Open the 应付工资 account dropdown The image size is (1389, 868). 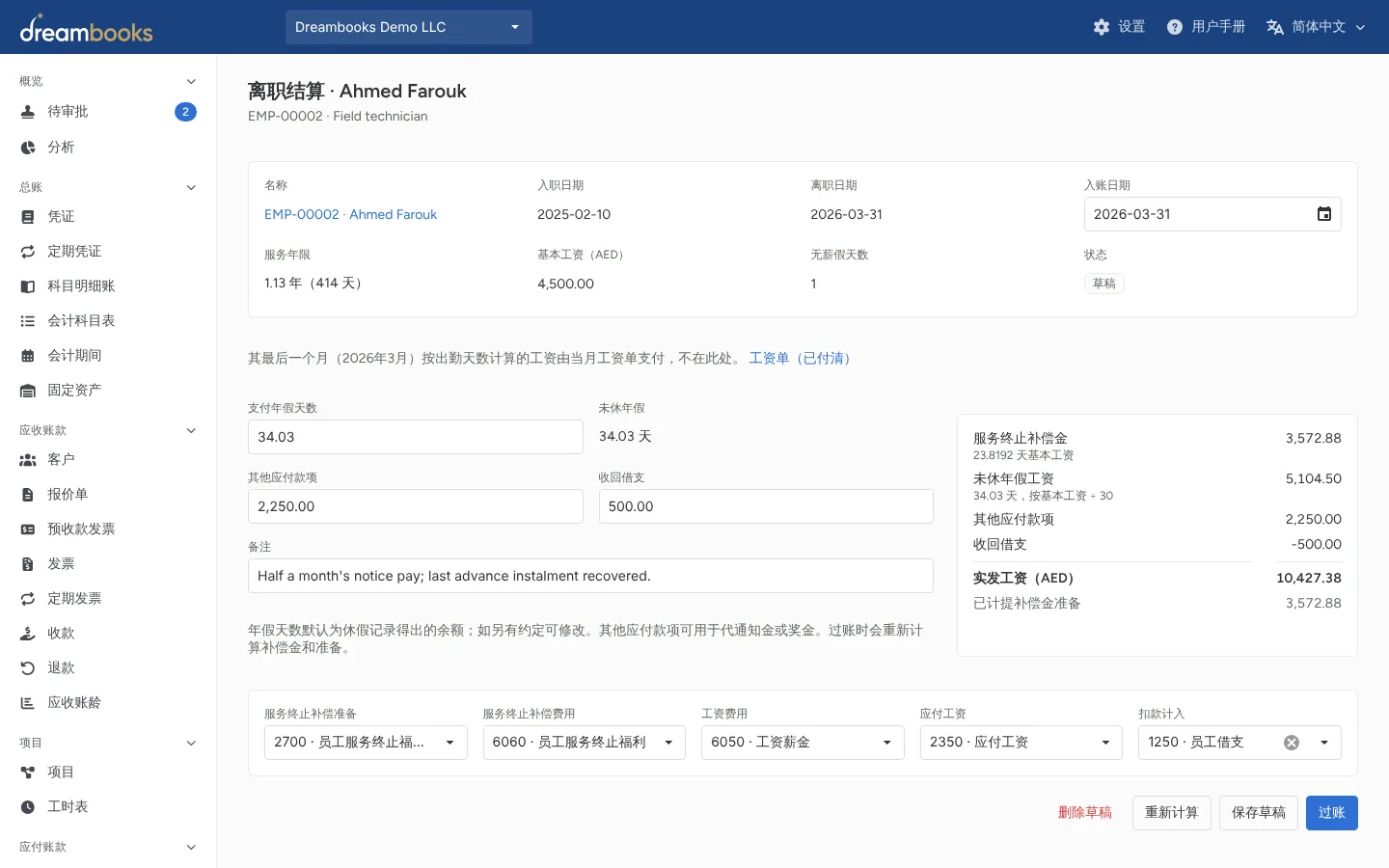tap(1021, 743)
